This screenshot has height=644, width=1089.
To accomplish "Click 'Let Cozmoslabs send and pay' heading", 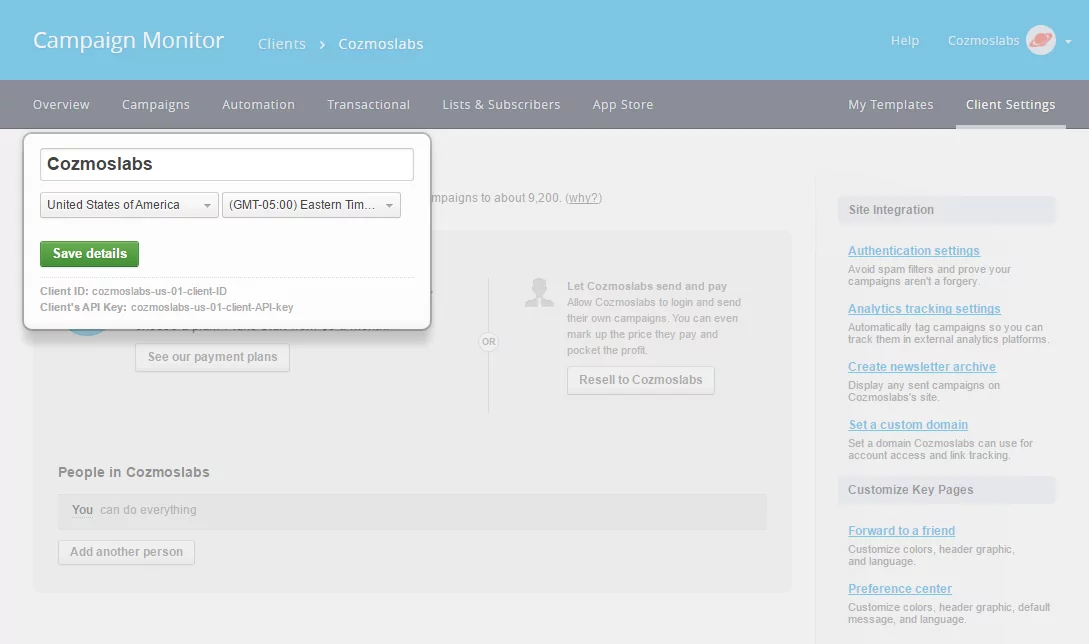I will pos(647,286).
